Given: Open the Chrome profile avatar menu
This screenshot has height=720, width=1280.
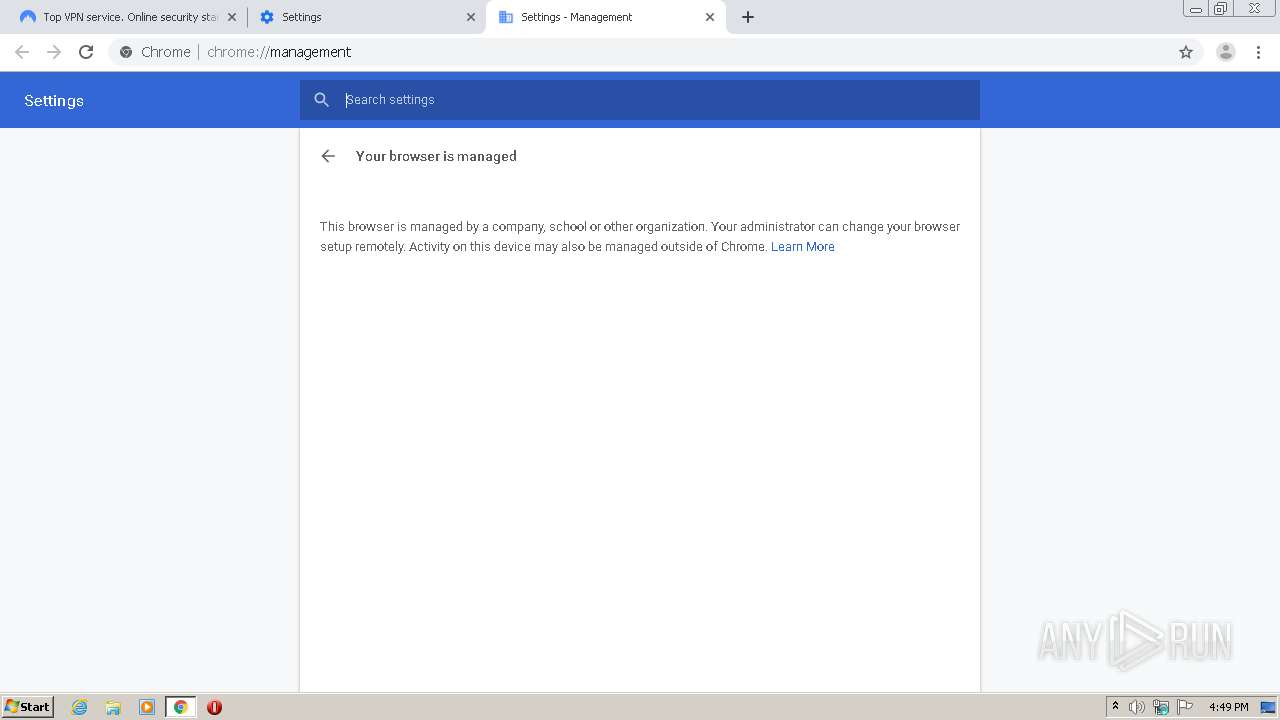Looking at the screenshot, I should (x=1226, y=52).
